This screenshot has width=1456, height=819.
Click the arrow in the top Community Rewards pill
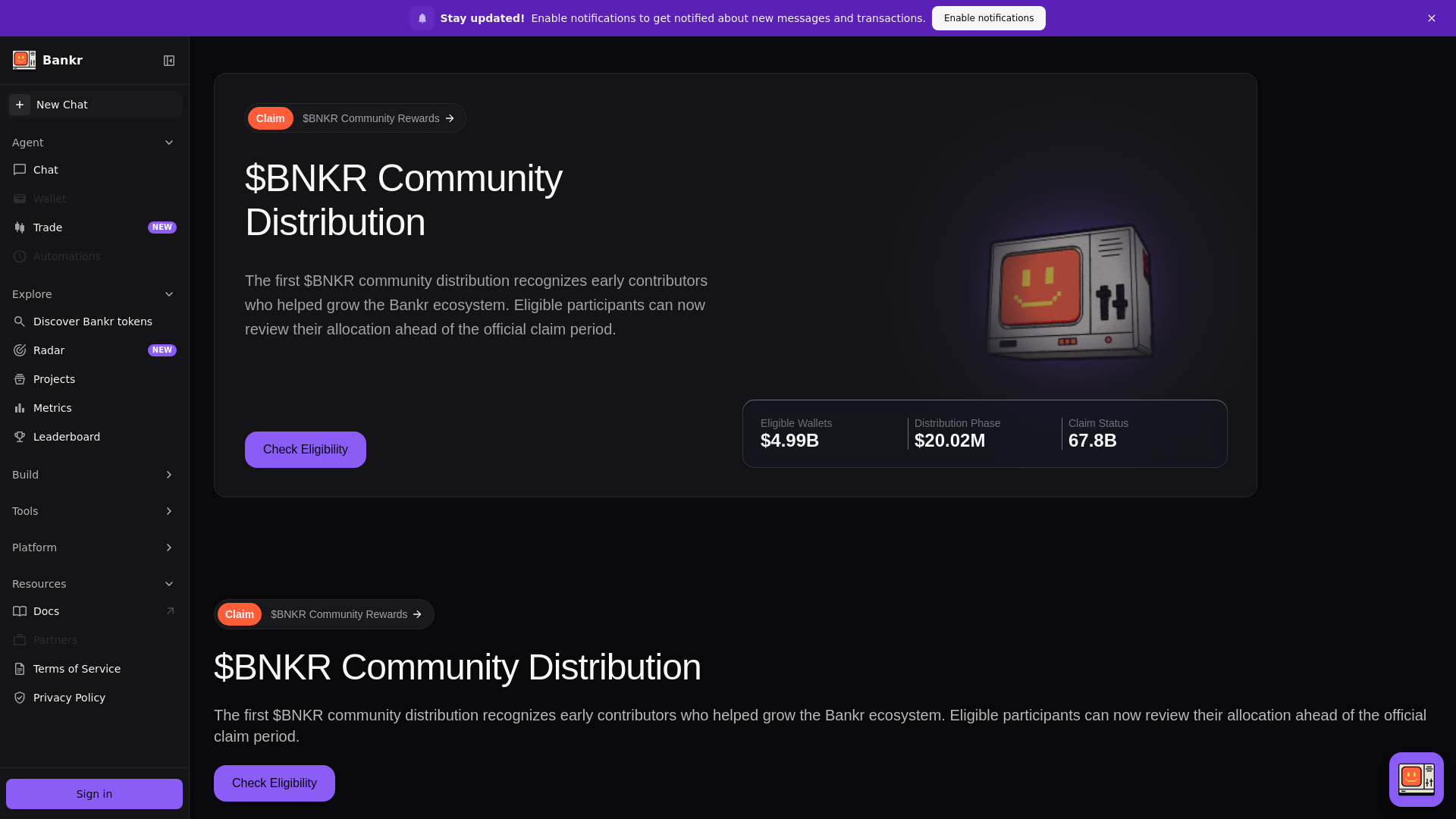pos(450,118)
